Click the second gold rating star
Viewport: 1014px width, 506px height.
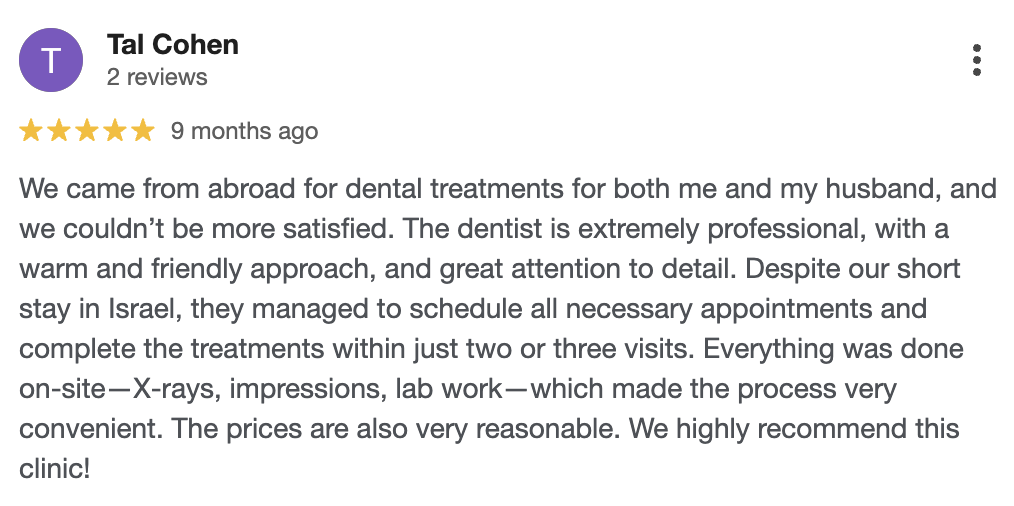coord(59,131)
